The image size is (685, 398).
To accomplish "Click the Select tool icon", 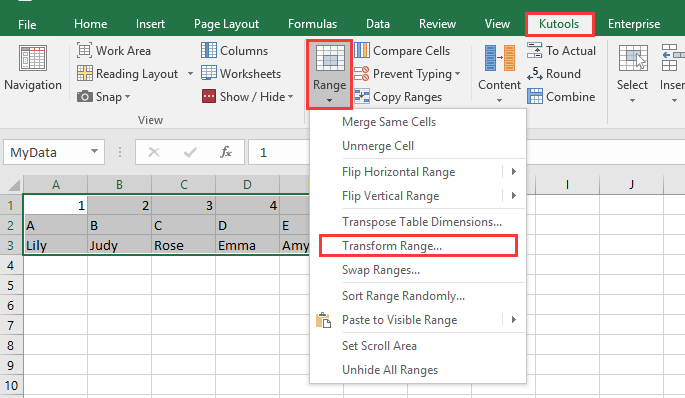I will [633, 58].
